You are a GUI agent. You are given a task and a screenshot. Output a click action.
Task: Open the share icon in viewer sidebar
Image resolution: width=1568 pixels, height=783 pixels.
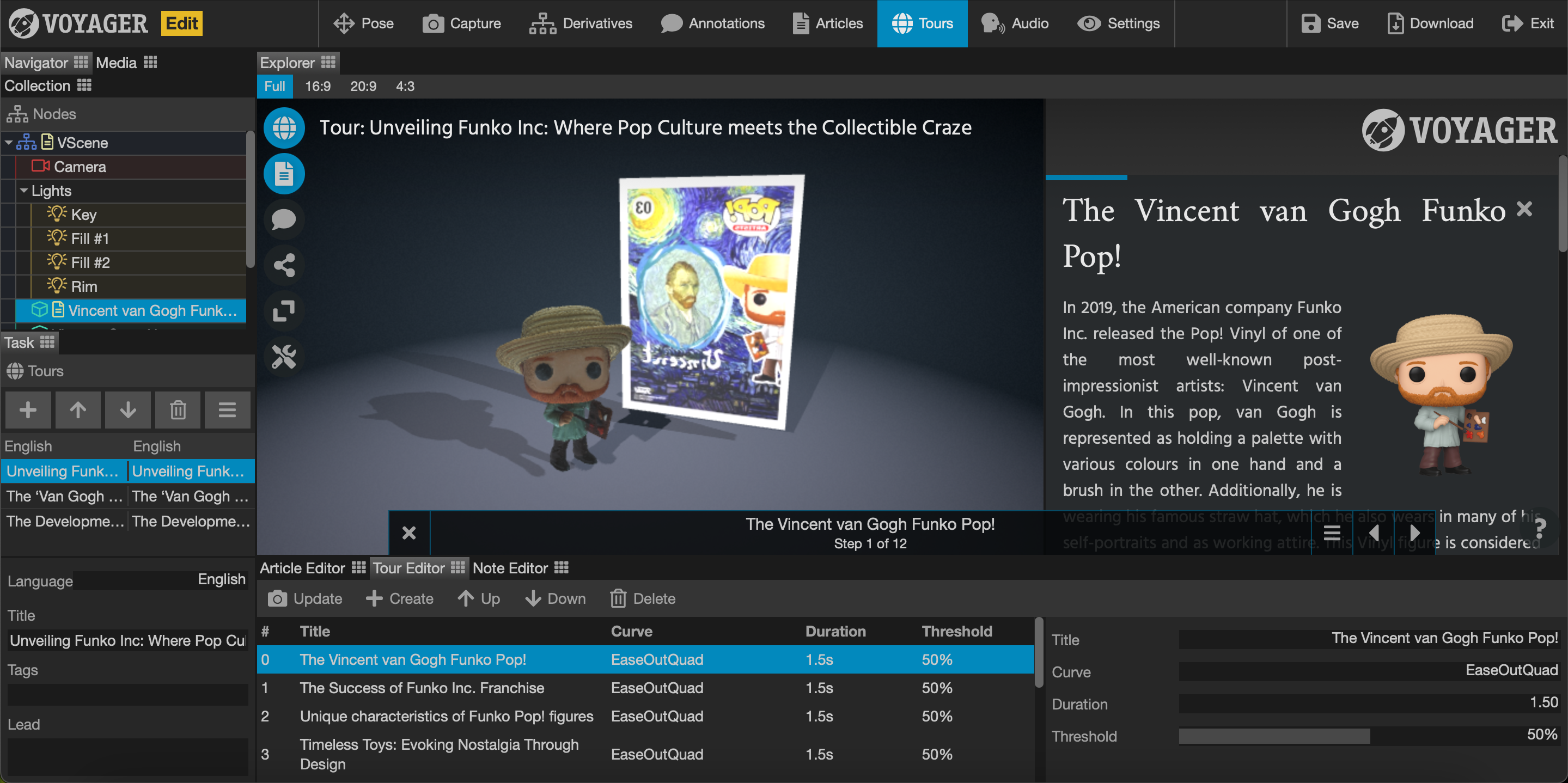coord(284,265)
